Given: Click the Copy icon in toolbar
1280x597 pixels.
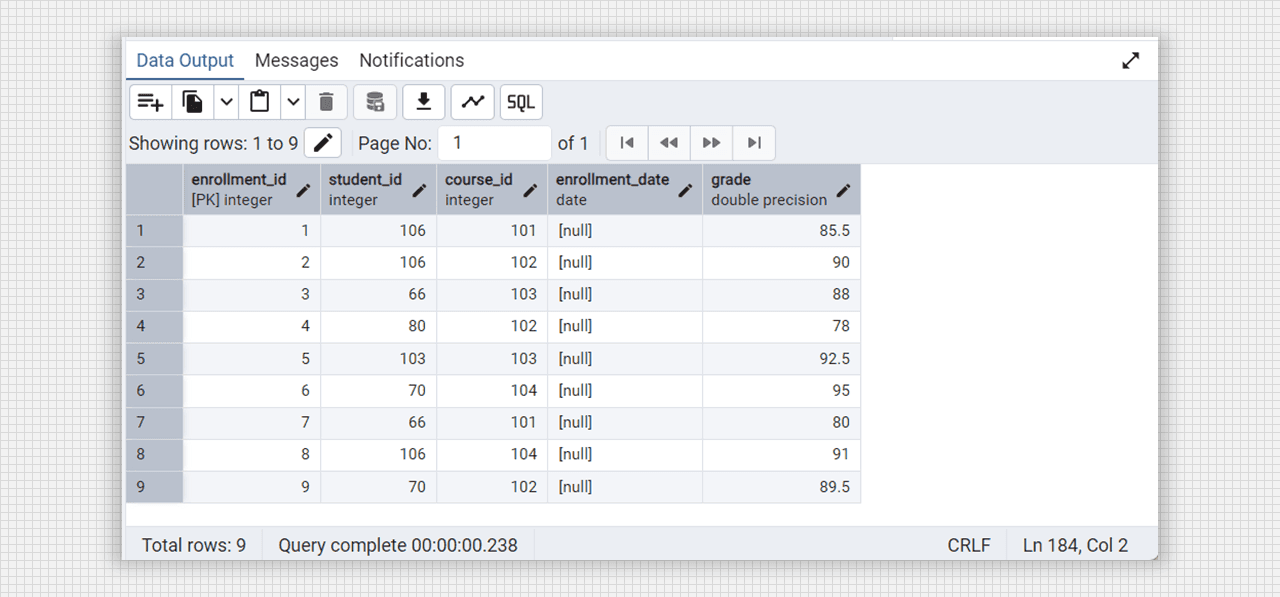Looking at the screenshot, I should pos(193,102).
